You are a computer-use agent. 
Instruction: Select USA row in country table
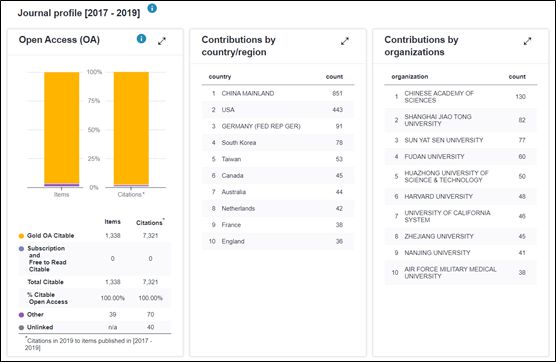click(278, 110)
